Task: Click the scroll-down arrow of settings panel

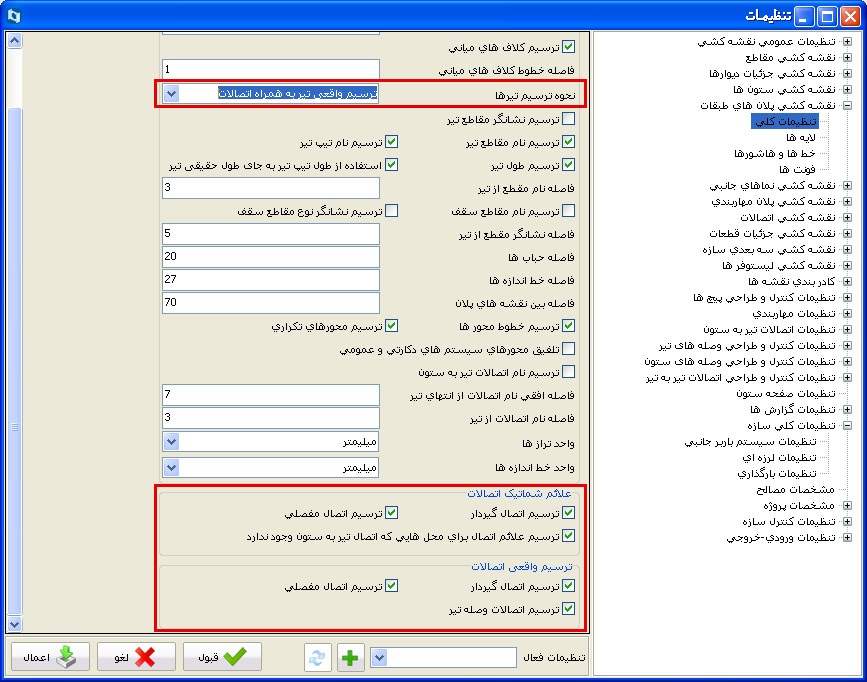Action: [14, 624]
